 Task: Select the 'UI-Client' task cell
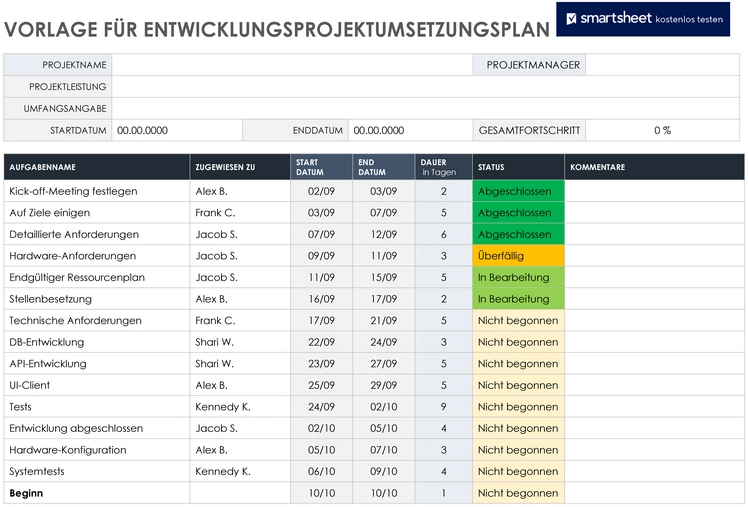[97, 385]
